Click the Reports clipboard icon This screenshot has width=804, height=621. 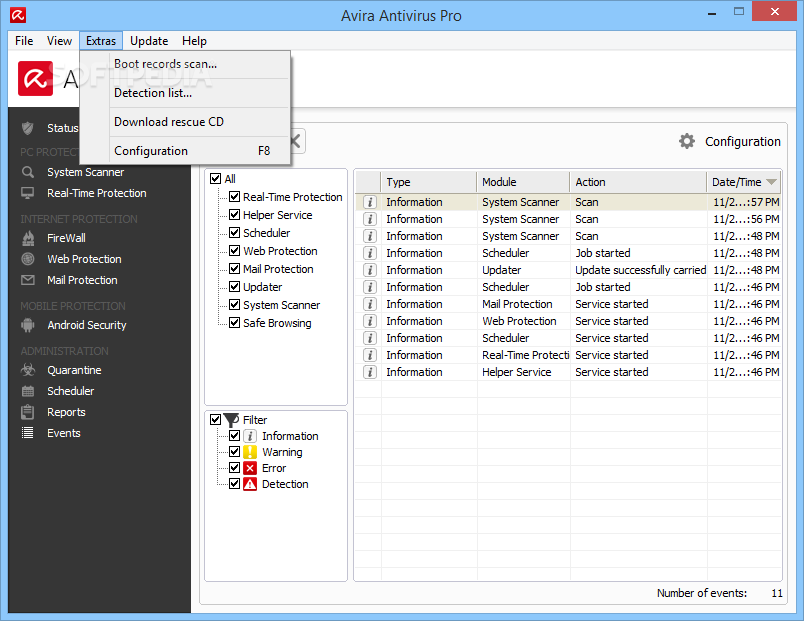28,412
